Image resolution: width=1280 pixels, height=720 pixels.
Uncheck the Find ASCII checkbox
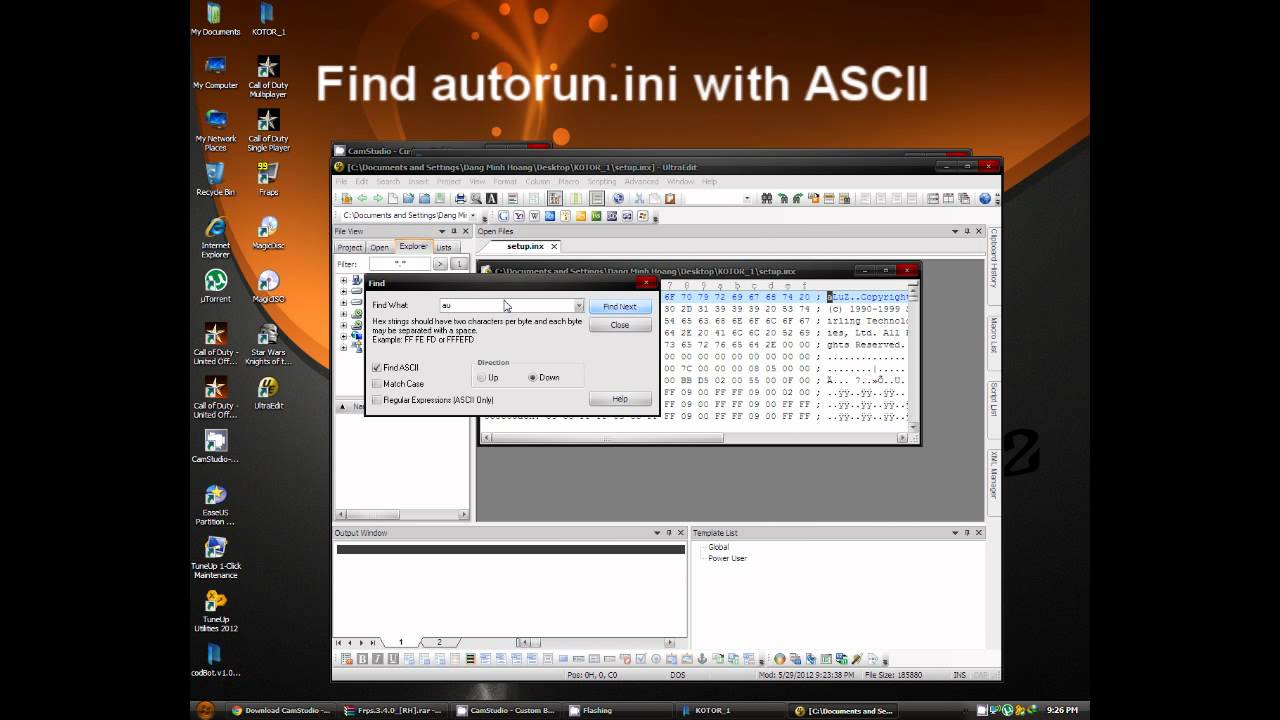pos(376,368)
